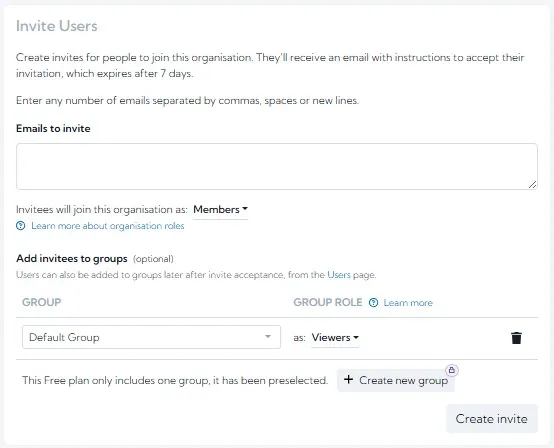
Task: Click 'Invitees will join this organisation as:' text
Action: click(102, 210)
